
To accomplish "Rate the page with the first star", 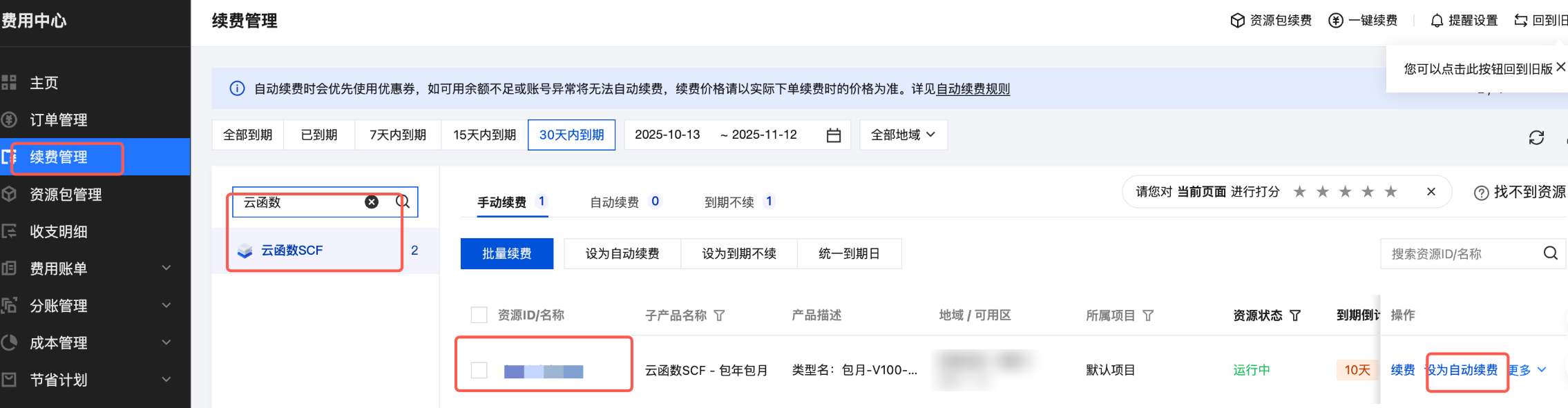I will (x=1299, y=191).
